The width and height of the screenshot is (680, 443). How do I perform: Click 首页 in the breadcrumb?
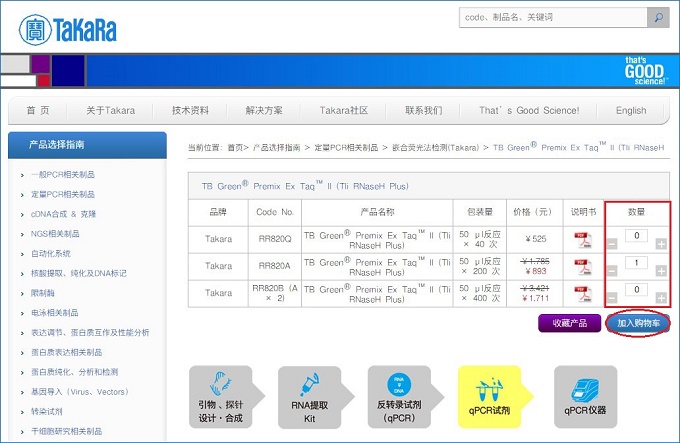235,148
